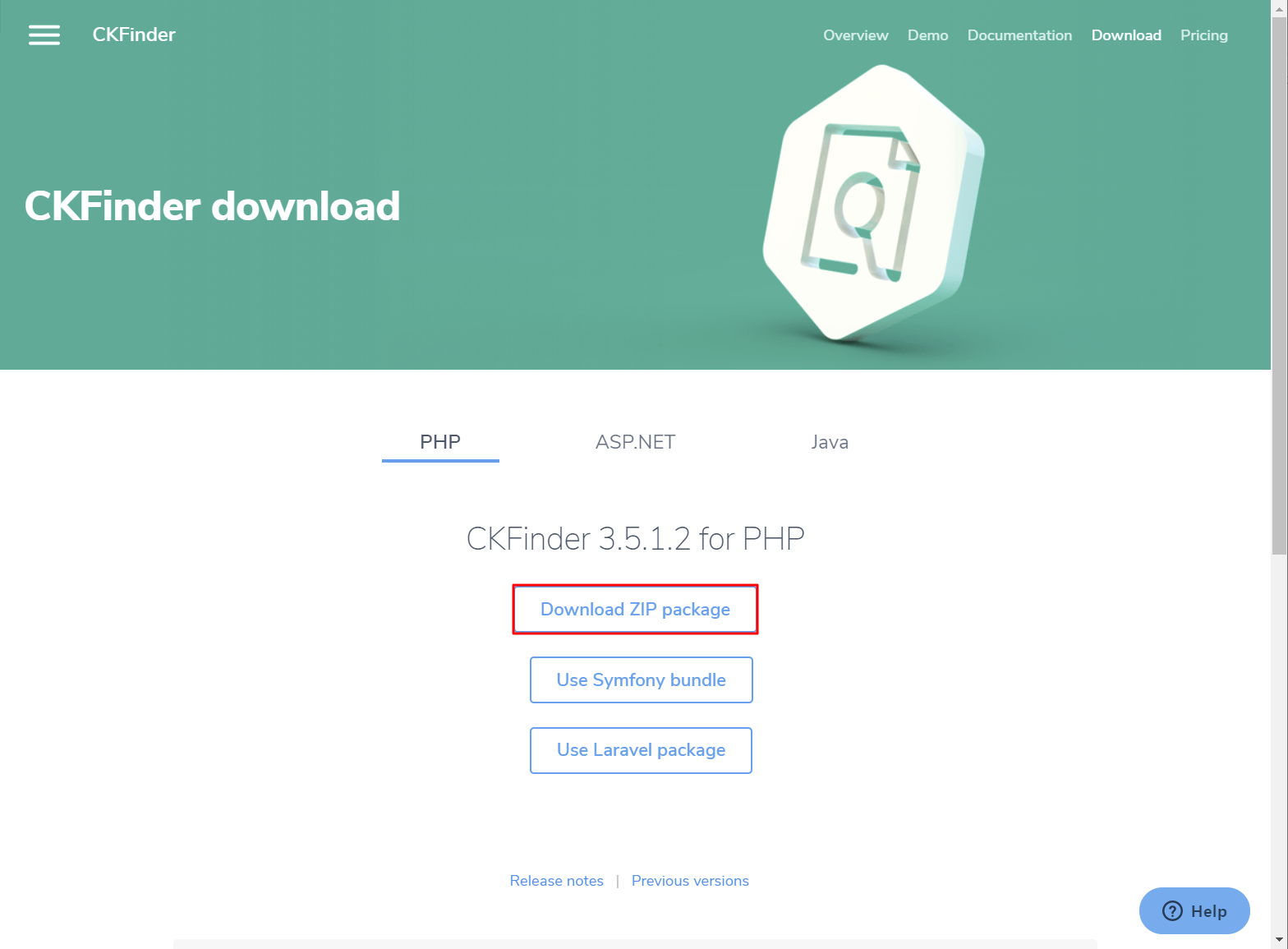The height and width of the screenshot is (949, 1288).
Task: Open the Demo nav link
Action: click(x=928, y=35)
